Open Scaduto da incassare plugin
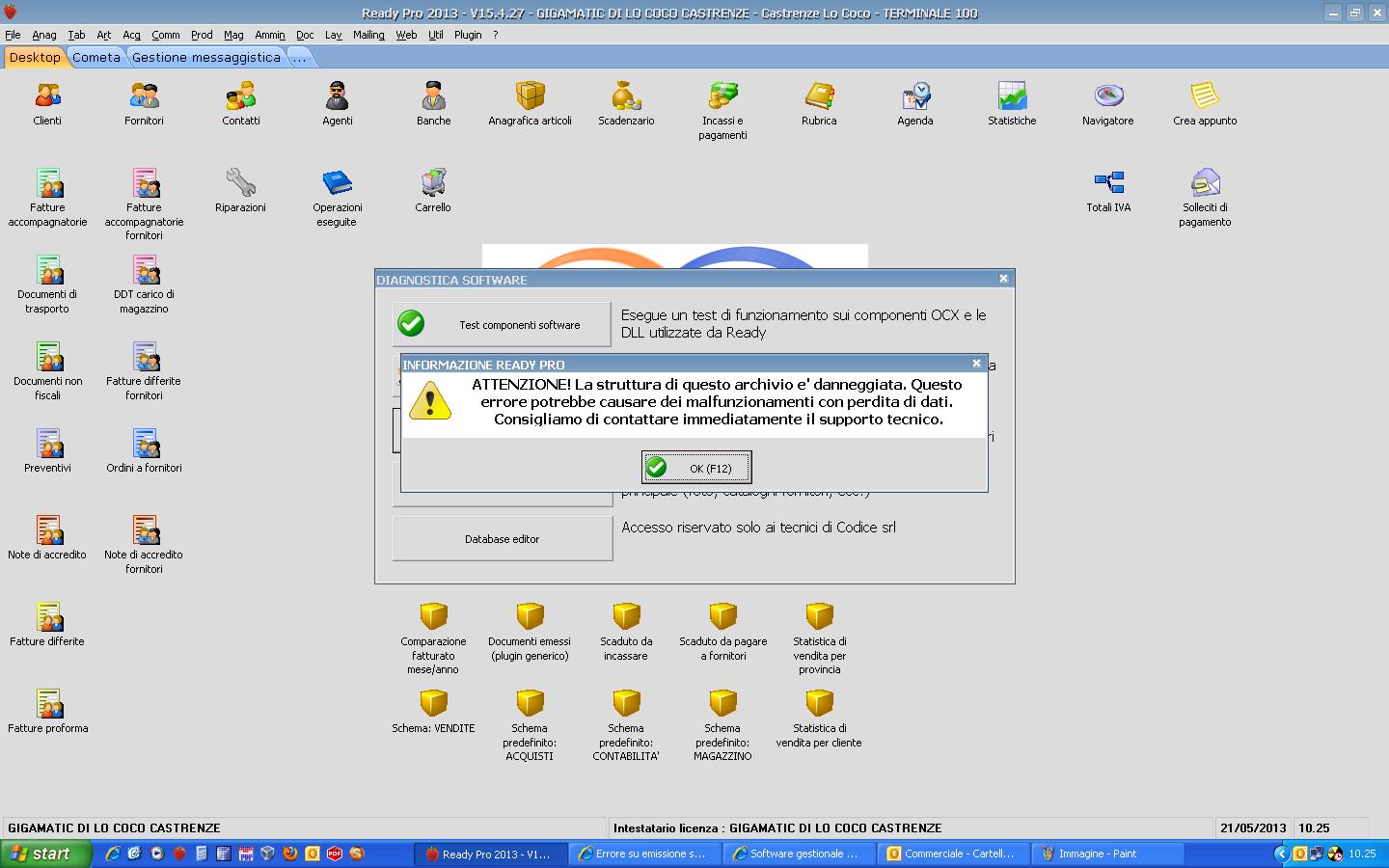The height and width of the screenshot is (868, 1389). (x=626, y=617)
